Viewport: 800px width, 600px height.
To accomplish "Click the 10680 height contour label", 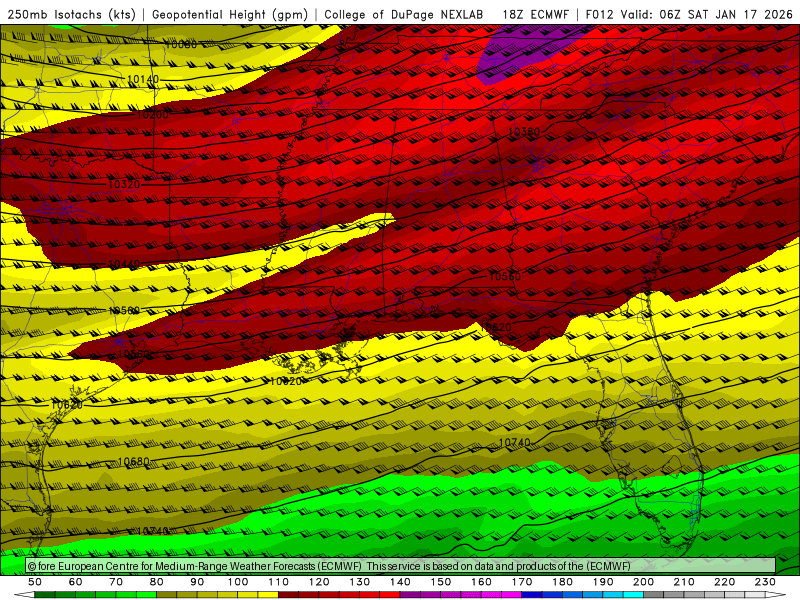I will click(133, 461).
